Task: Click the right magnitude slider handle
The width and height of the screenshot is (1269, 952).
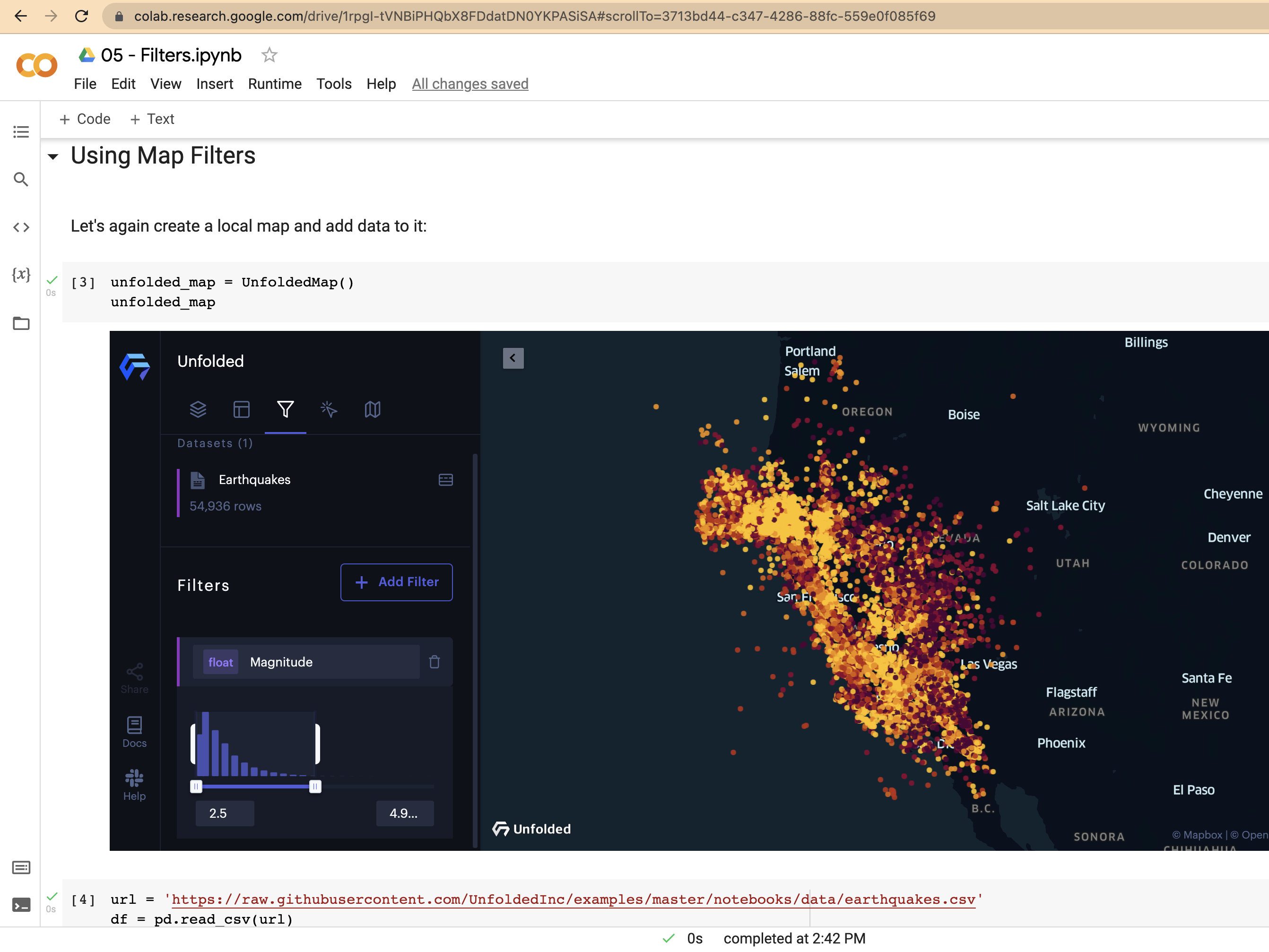Action: click(x=315, y=786)
